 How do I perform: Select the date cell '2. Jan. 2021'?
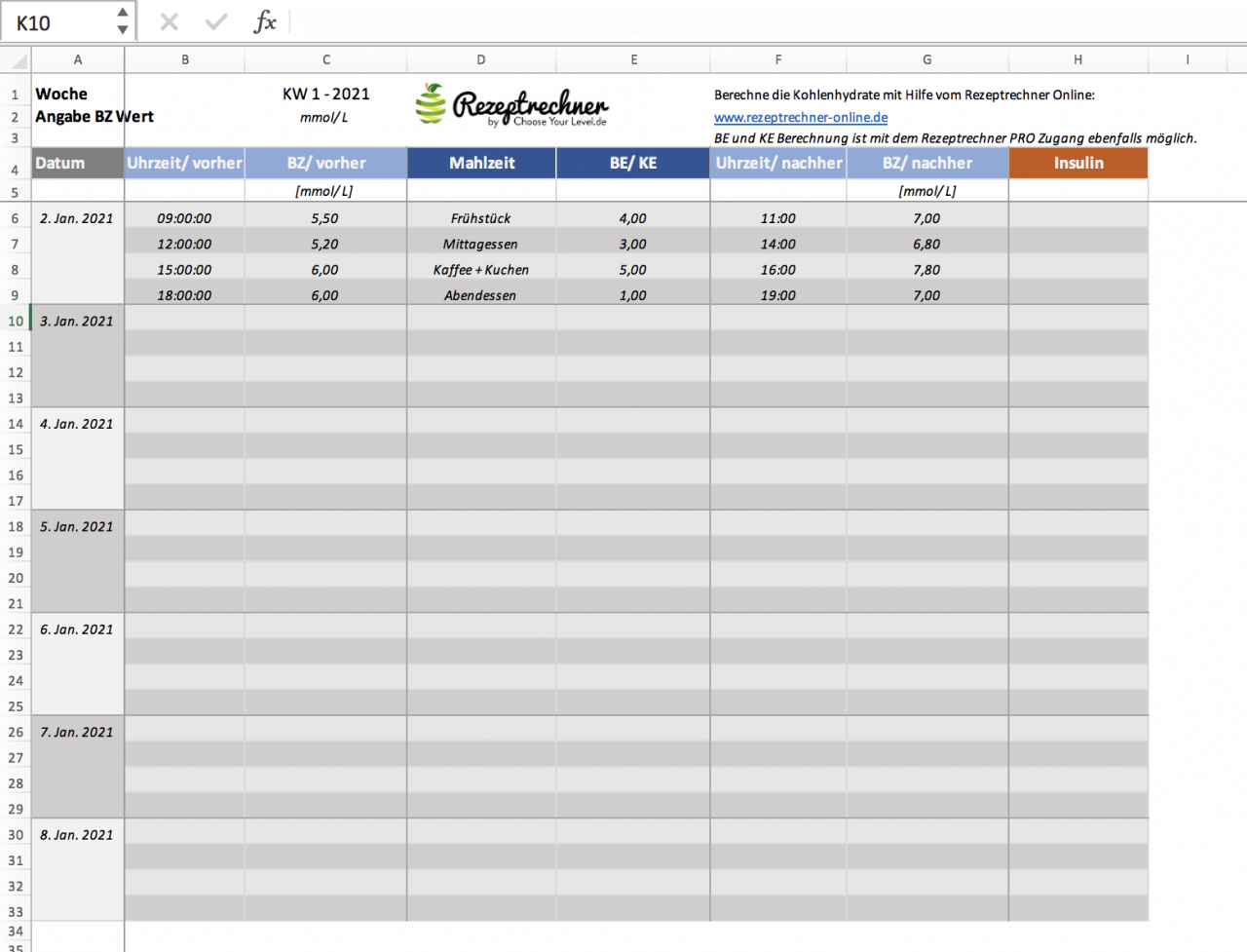coord(77,217)
